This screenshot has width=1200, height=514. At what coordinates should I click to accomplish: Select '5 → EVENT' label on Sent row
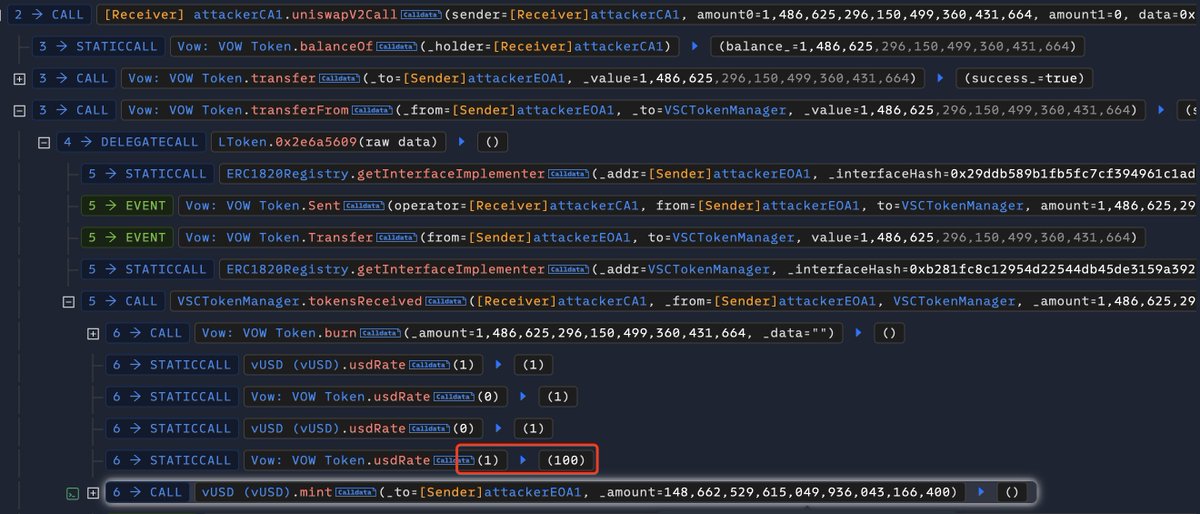pos(126,207)
